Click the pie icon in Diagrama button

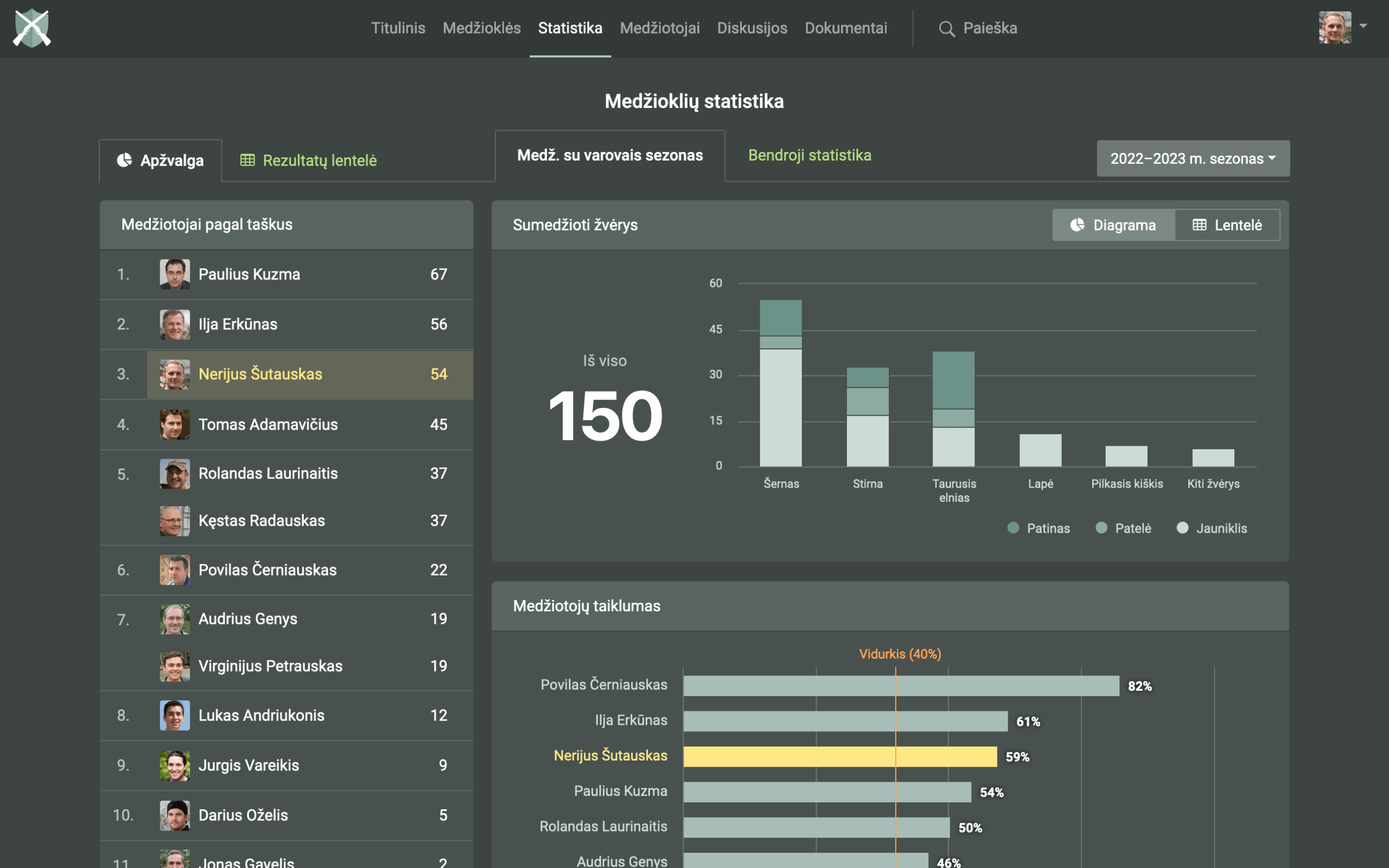click(1078, 225)
